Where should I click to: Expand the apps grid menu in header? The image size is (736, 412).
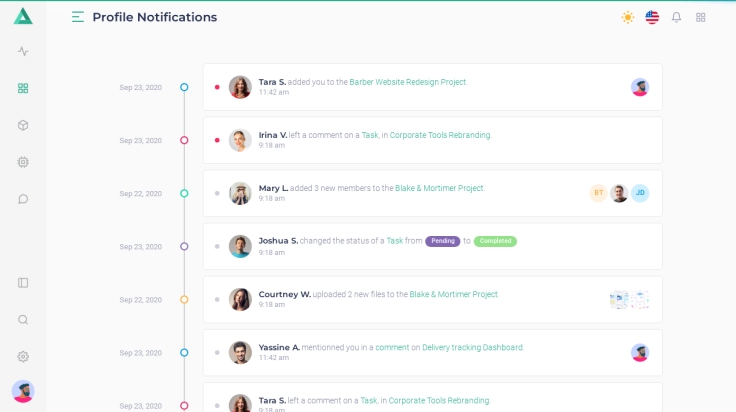[x=701, y=17]
